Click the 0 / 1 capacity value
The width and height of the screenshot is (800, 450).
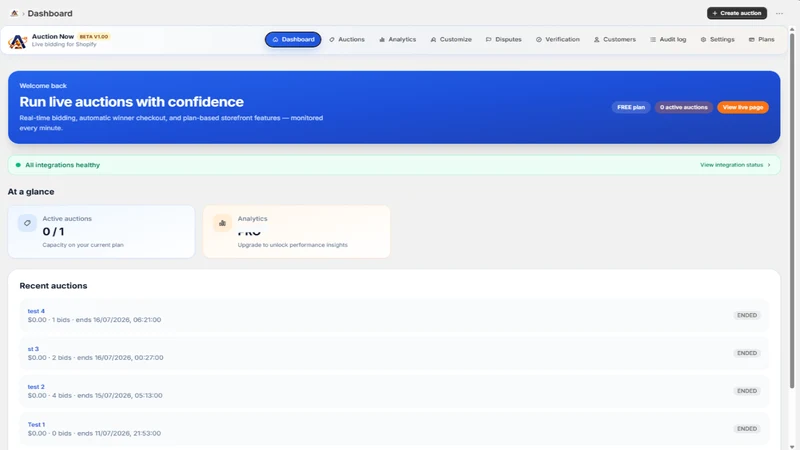coord(54,232)
